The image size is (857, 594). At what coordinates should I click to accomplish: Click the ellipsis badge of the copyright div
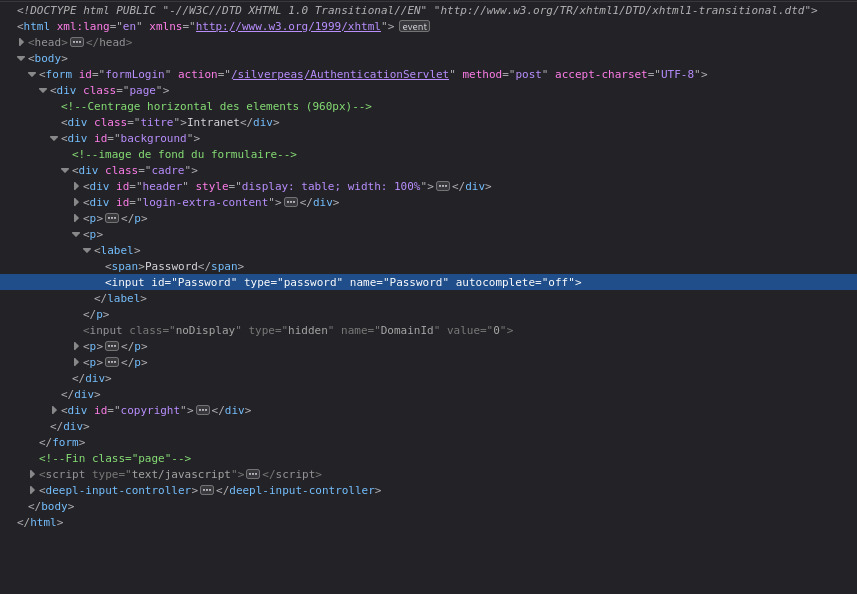tap(203, 410)
